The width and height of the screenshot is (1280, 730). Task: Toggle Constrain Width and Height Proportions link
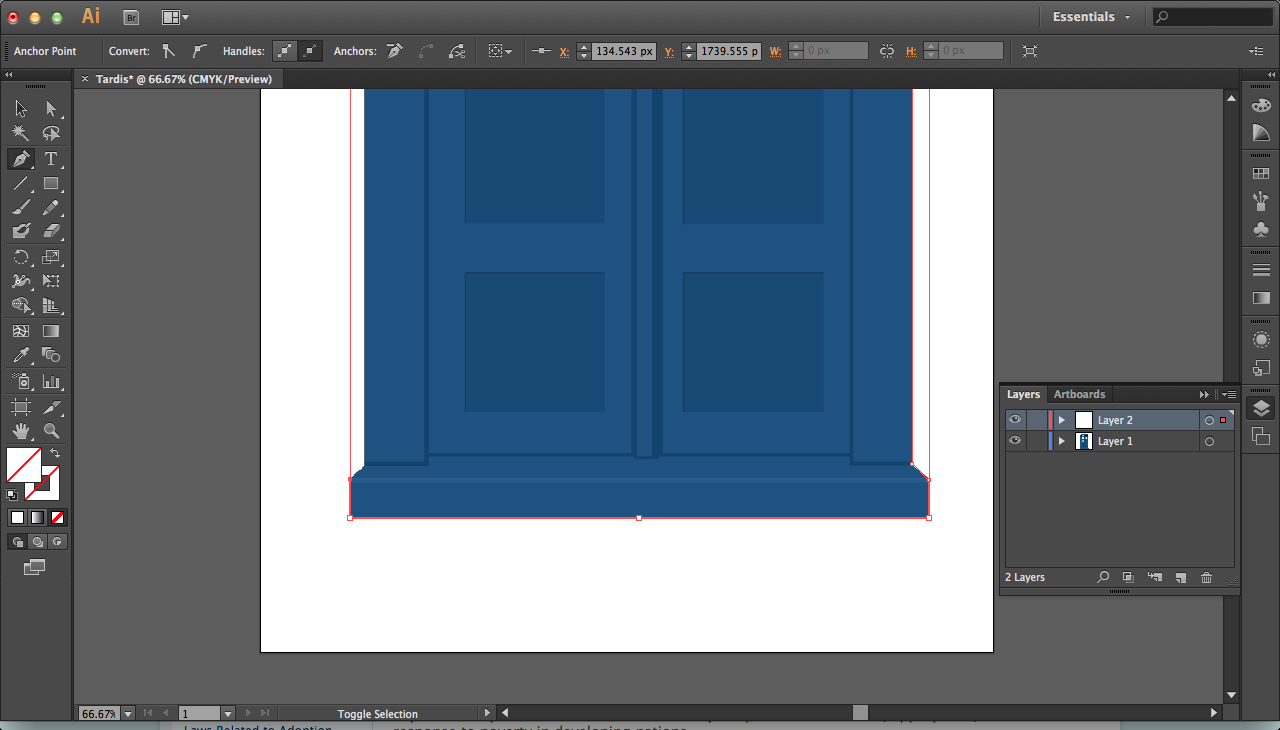click(887, 51)
